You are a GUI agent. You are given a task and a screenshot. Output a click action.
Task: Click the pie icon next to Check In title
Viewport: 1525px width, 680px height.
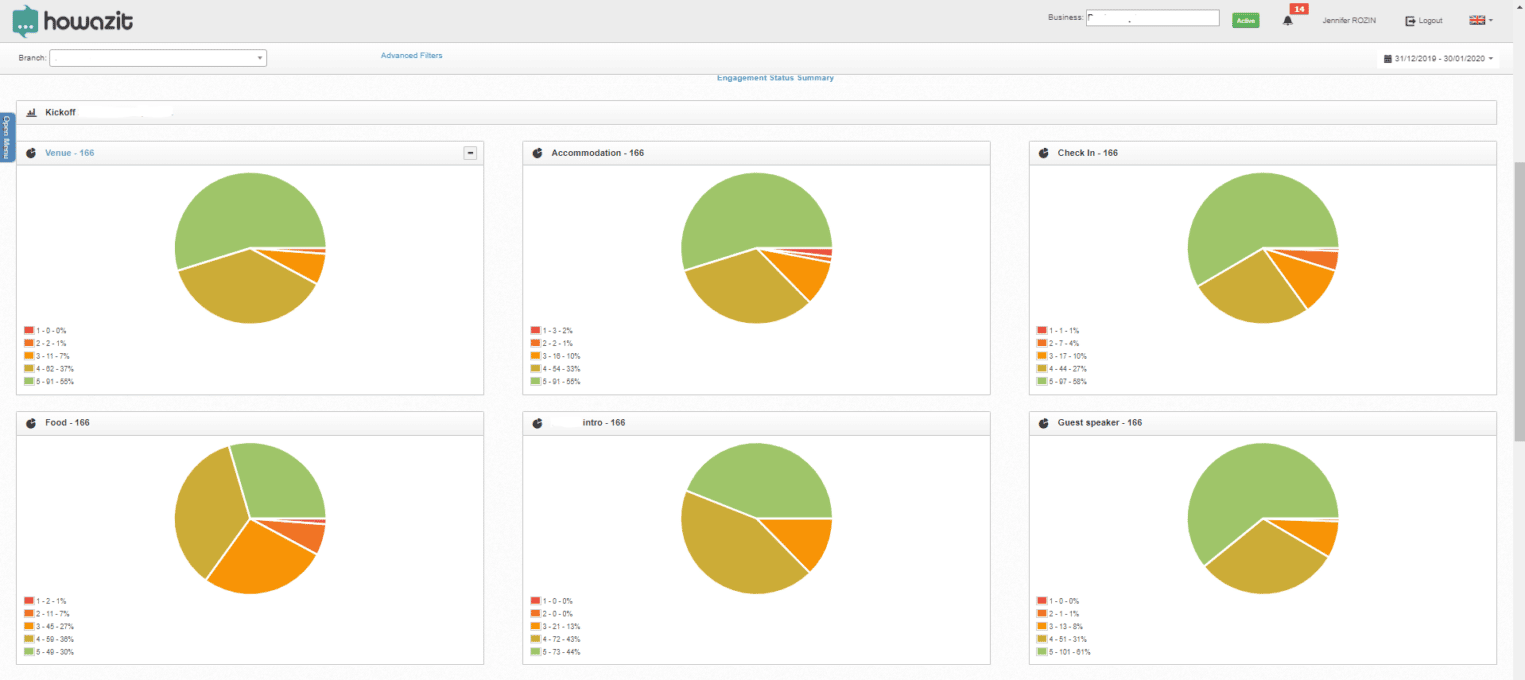[x=1044, y=153]
